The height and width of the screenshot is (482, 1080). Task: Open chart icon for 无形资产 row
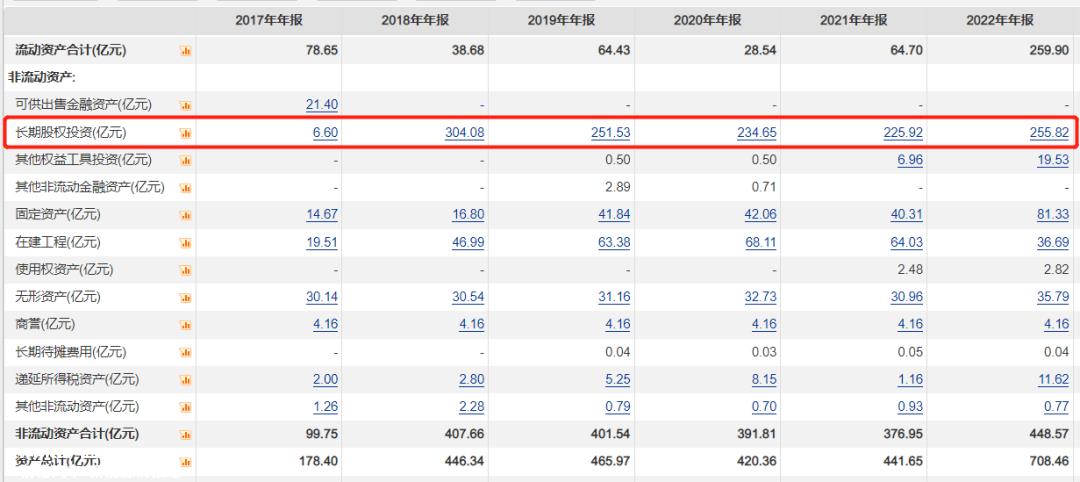(x=185, y=298)
